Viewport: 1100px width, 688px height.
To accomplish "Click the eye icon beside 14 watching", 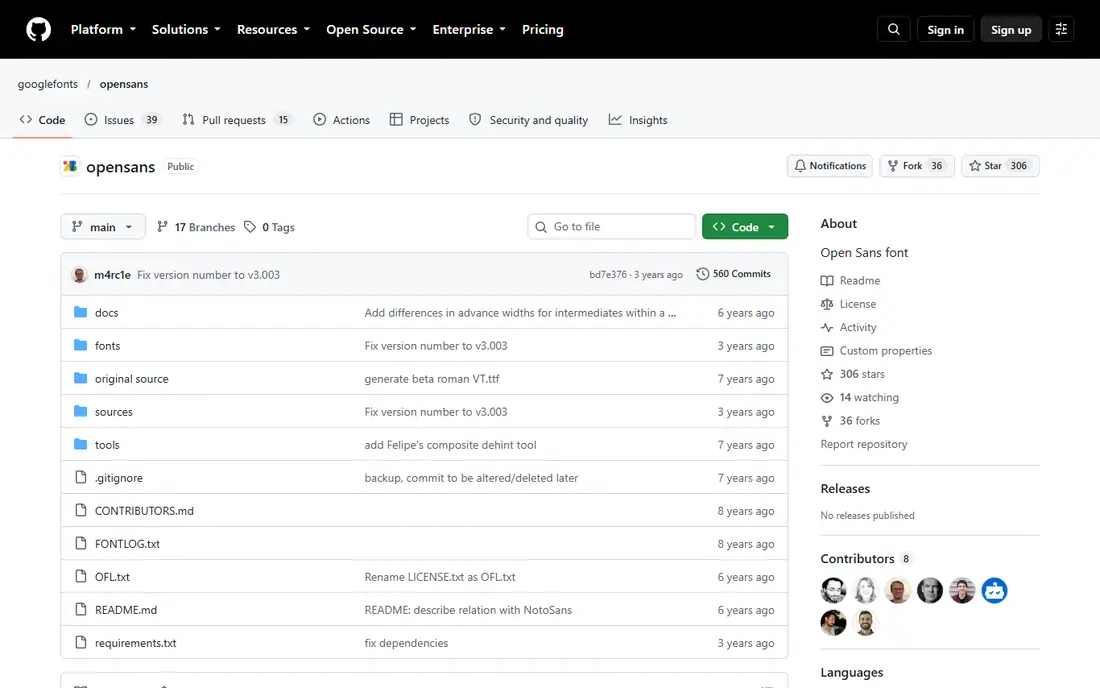I will [827, 398].
